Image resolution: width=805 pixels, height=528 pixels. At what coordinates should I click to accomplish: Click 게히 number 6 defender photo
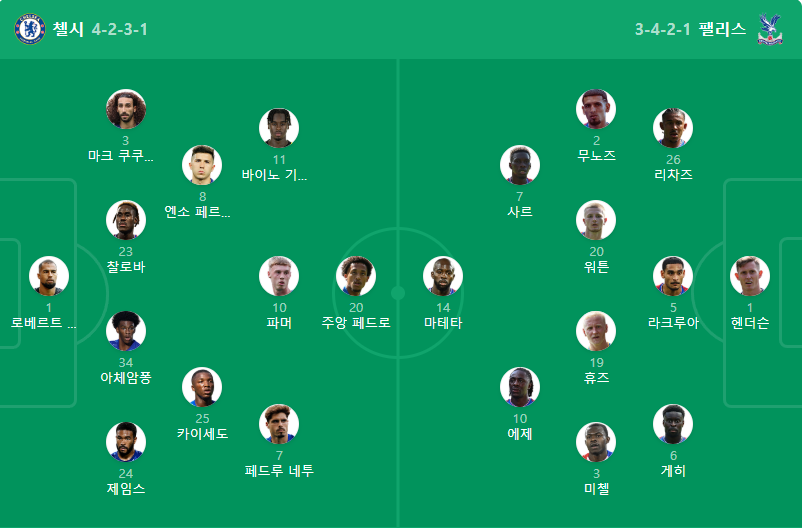pyautogui.click(x=673, y=424)
